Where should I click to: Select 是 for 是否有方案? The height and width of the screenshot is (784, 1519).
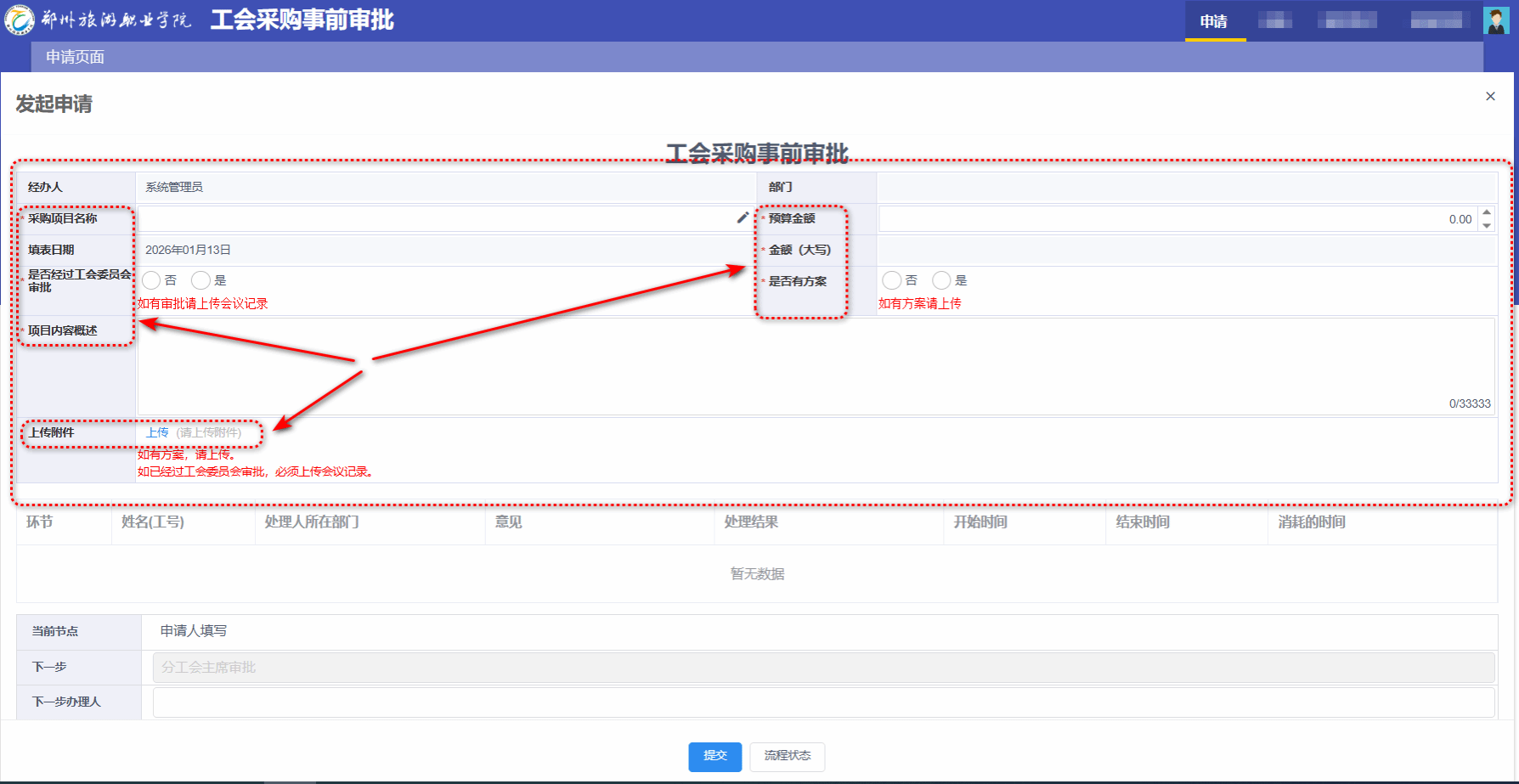pyautogui.click(x=941, y=280)
